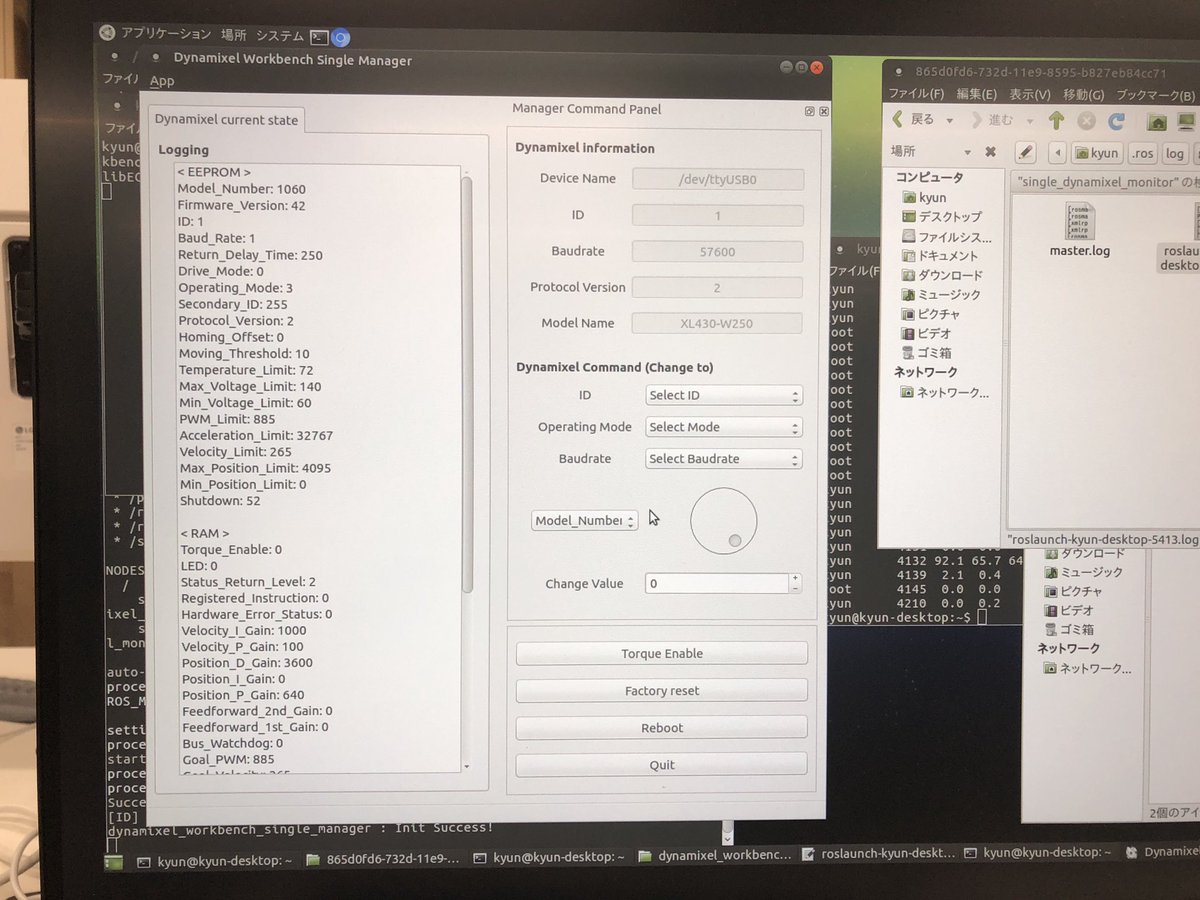Launch the Chromium browser from top panel
This screenshot has width=1200, height=900.
[x=341, y=37]
